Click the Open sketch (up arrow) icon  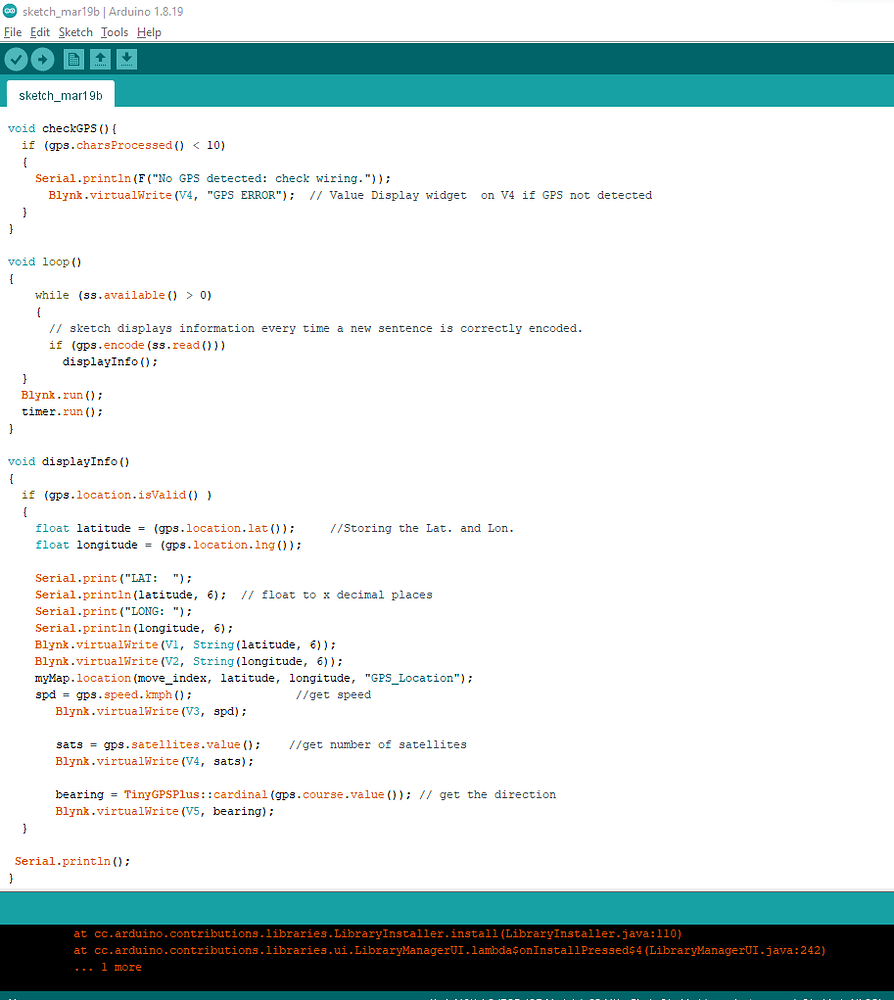pyautogui.click(x=100, y=59)
